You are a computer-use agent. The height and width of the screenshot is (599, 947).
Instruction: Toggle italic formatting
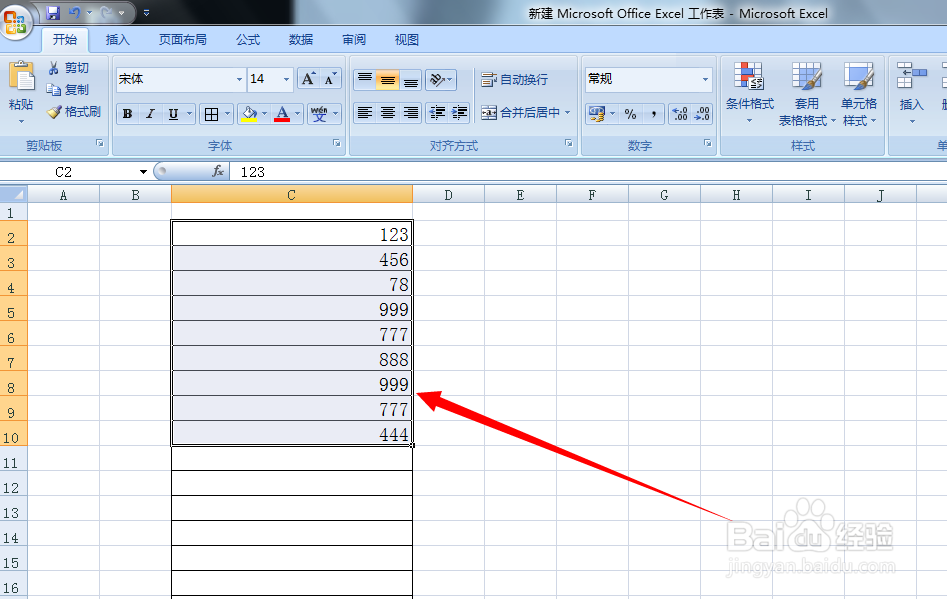point(150,114)
